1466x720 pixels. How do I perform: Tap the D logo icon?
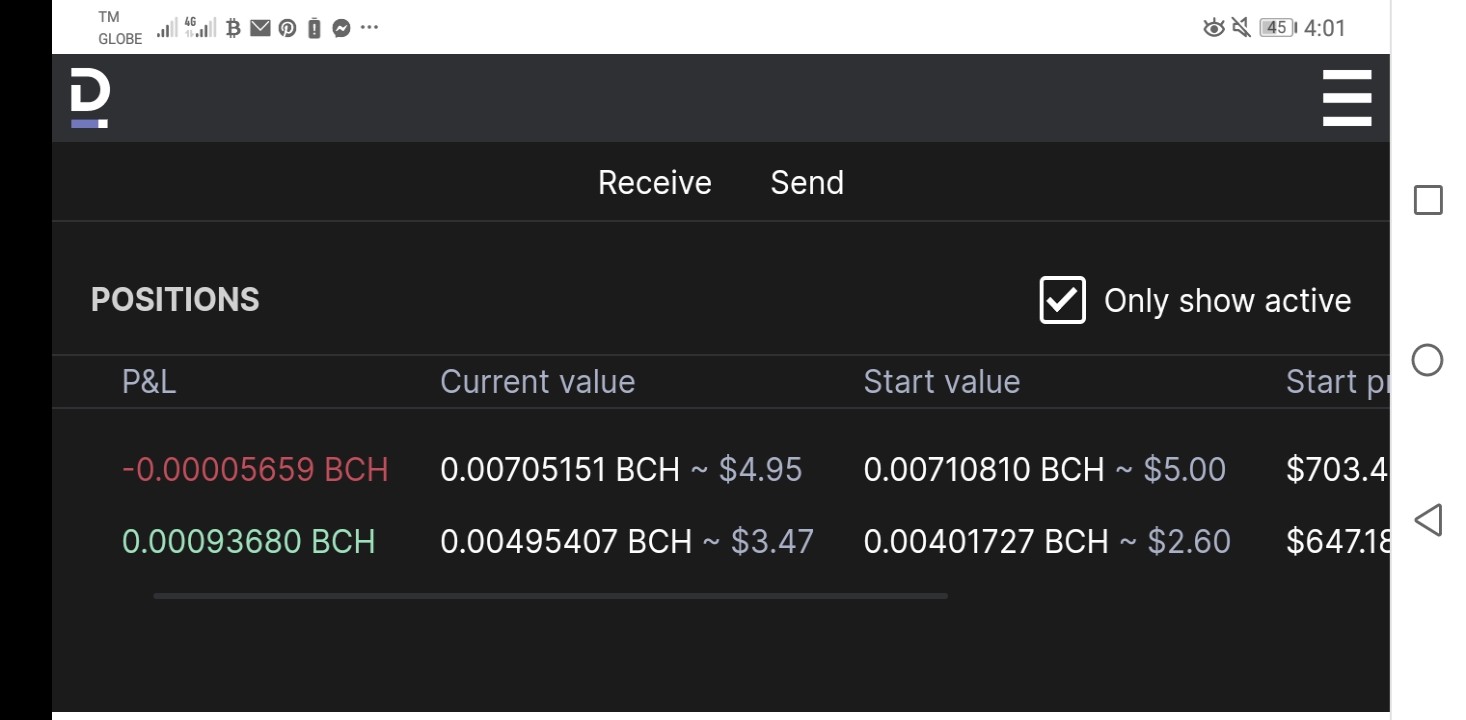90,99
